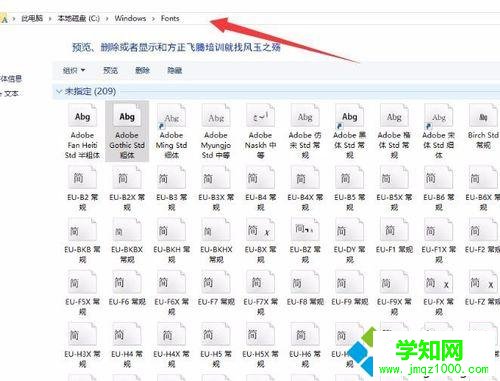
Task: Select the Adobe 仿宋 Std font icon
Action: click(x=305, y=116)
